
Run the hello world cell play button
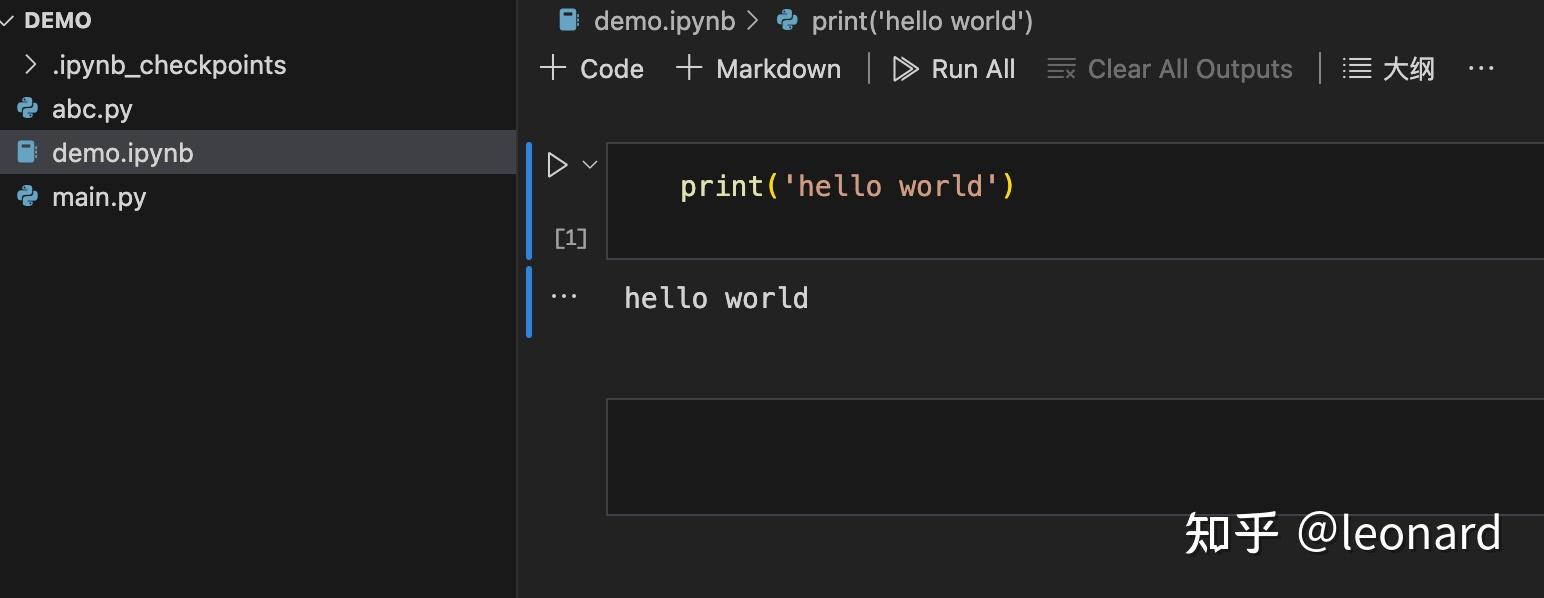pos(557,165)
